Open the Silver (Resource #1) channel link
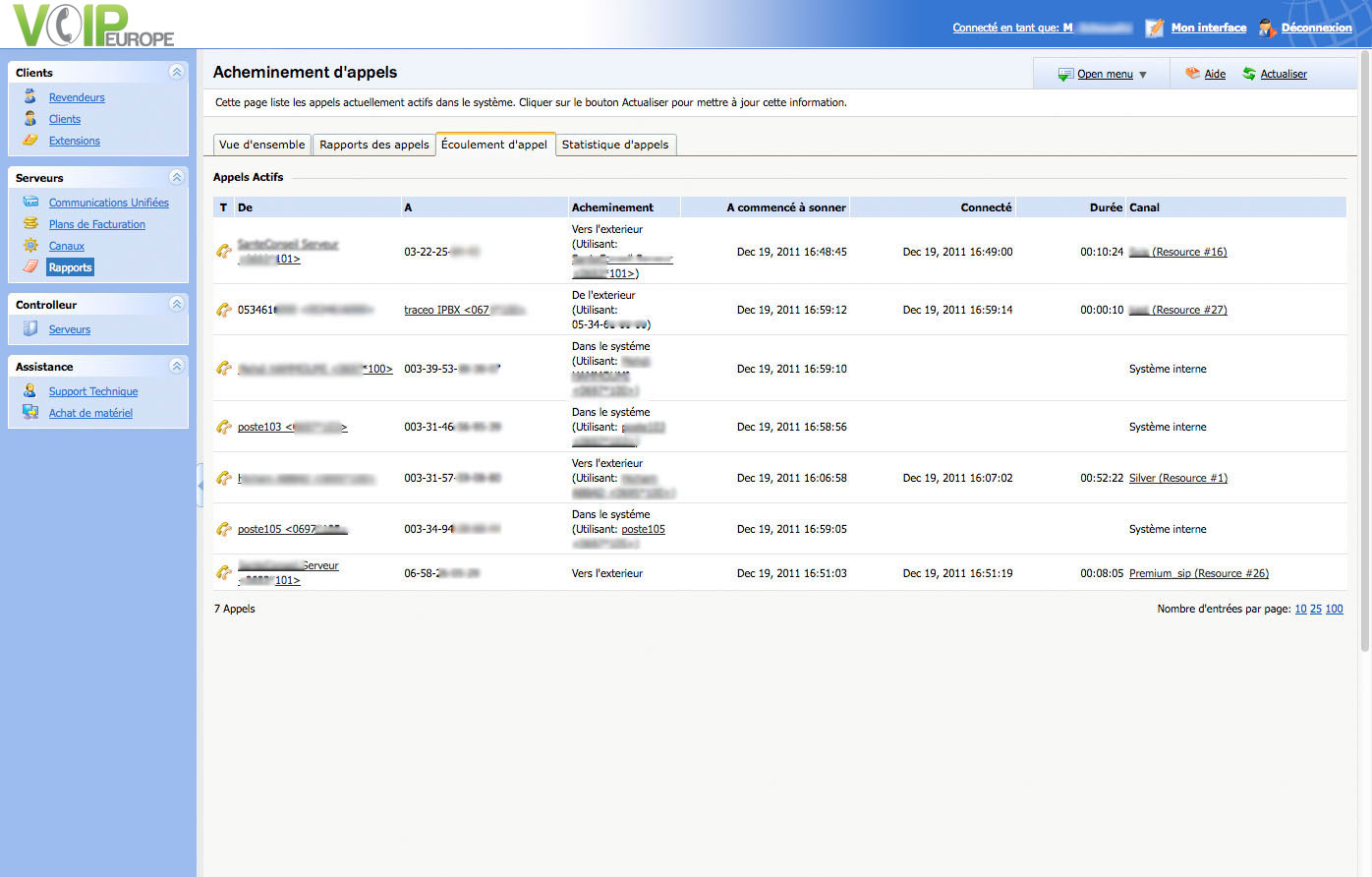 point(1177,478)
